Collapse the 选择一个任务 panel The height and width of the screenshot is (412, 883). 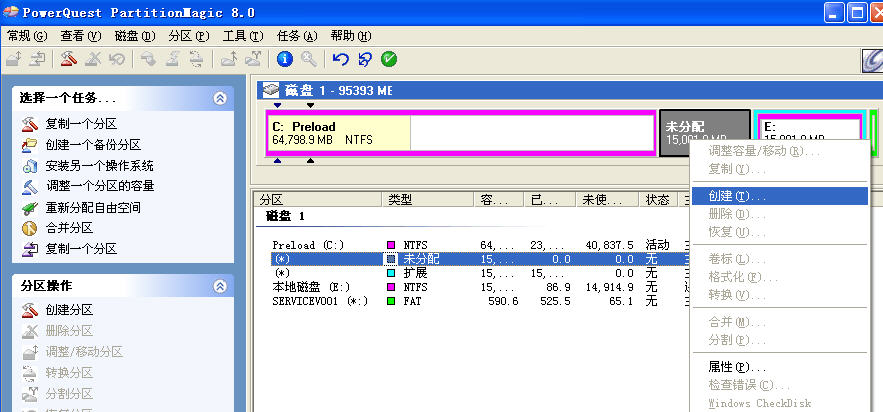tap(220, 98)
